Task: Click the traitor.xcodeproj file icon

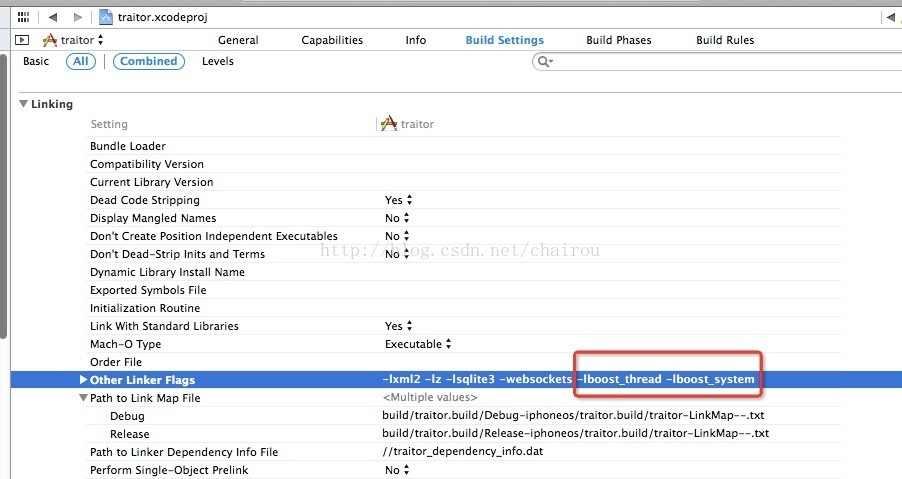Action: pos(106,17)
